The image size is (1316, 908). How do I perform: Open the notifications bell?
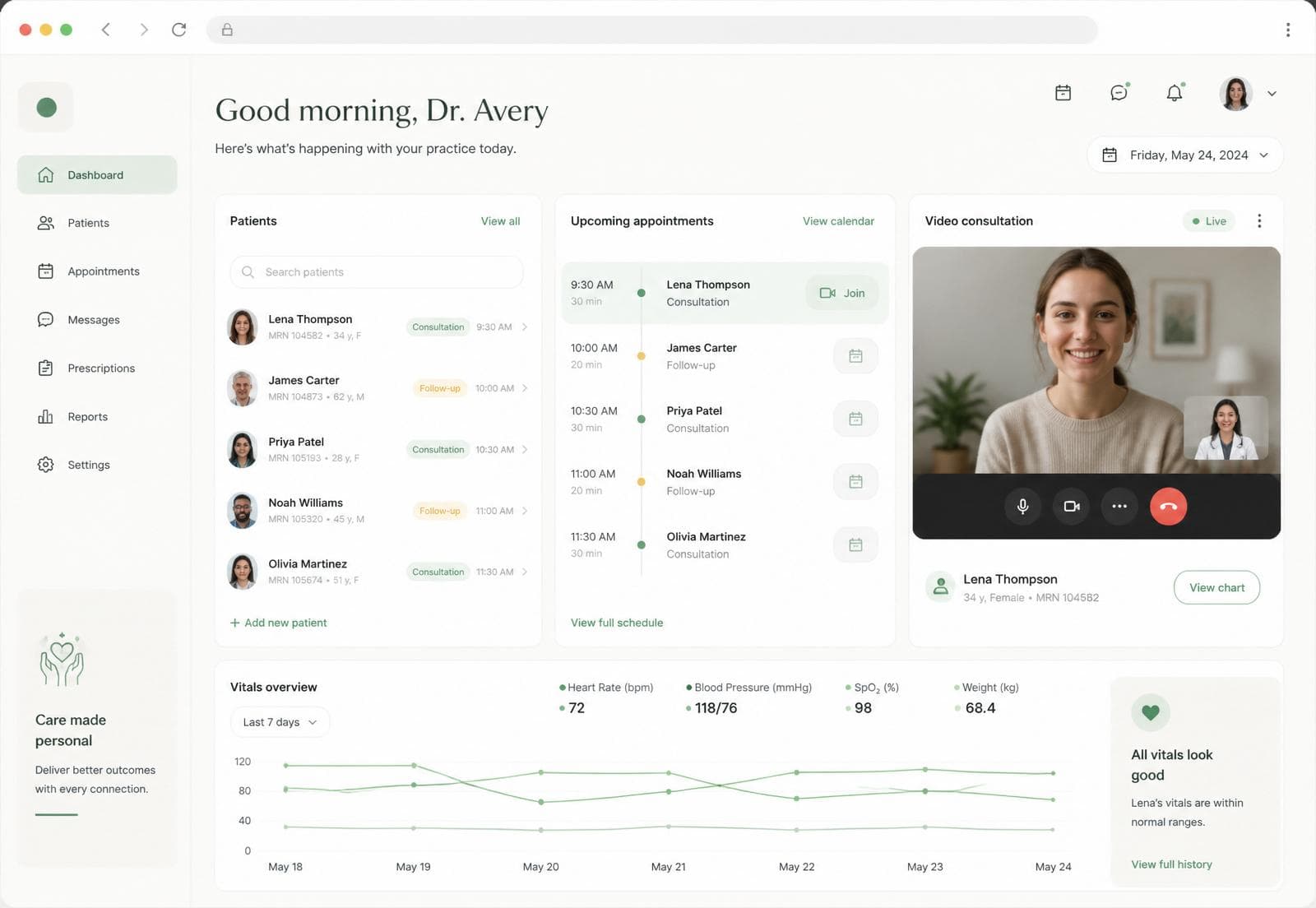click(1175, 93)
